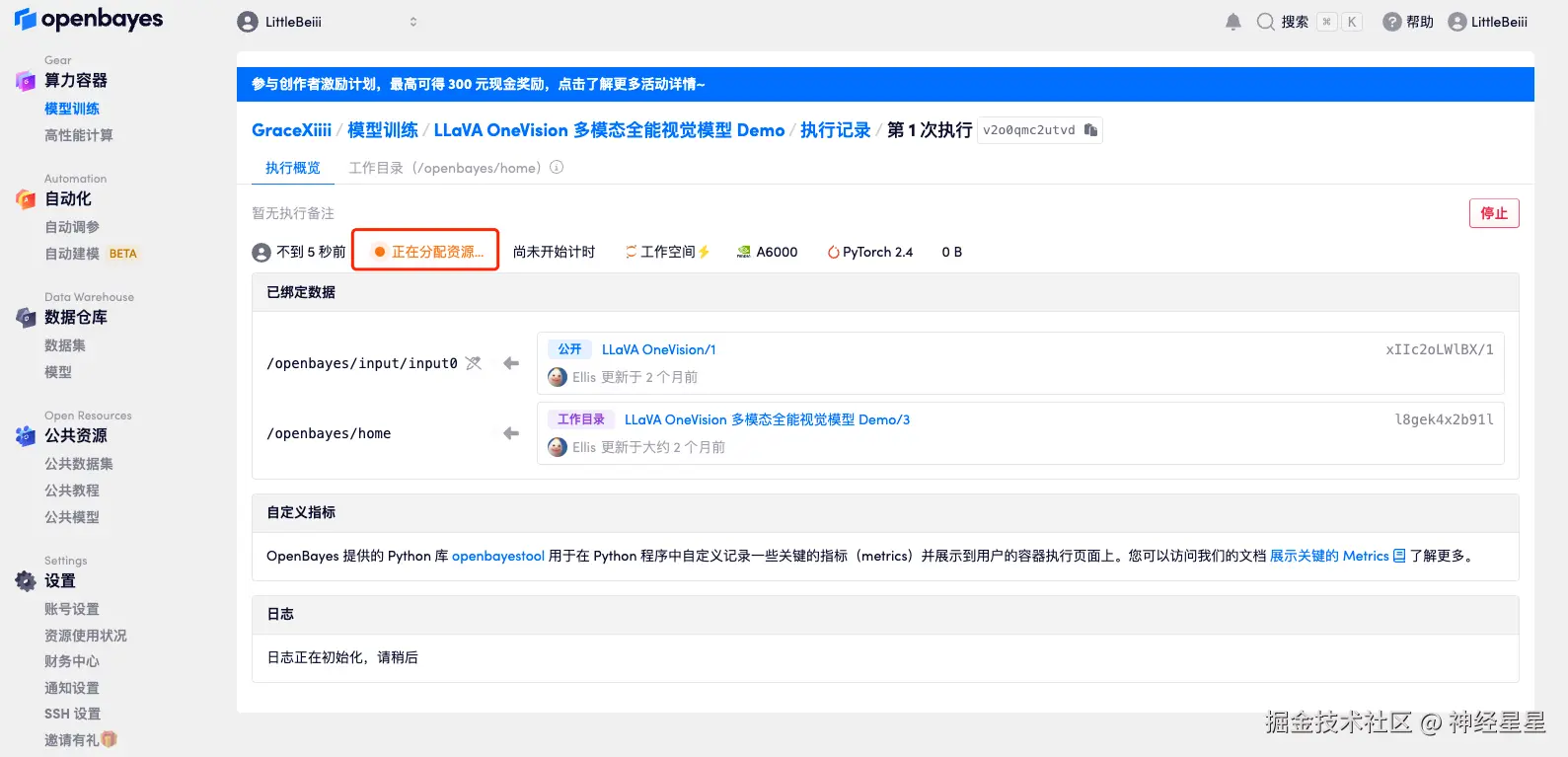1568x757 pixels.
Task: Copy execution ID v2o0qmc2utvd
Action: point(1090,130)
